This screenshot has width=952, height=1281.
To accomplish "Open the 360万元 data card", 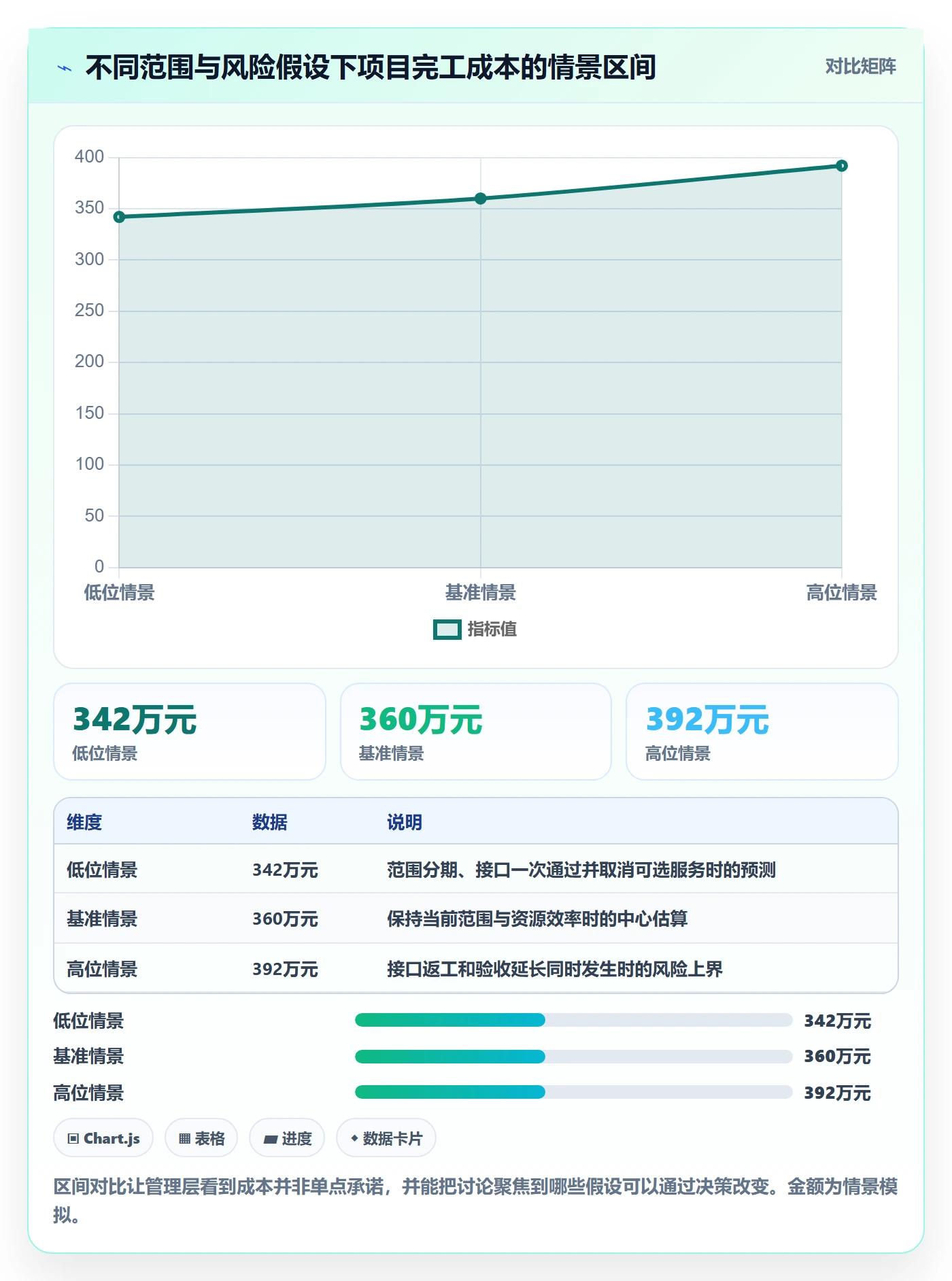I will pos(476,732).
